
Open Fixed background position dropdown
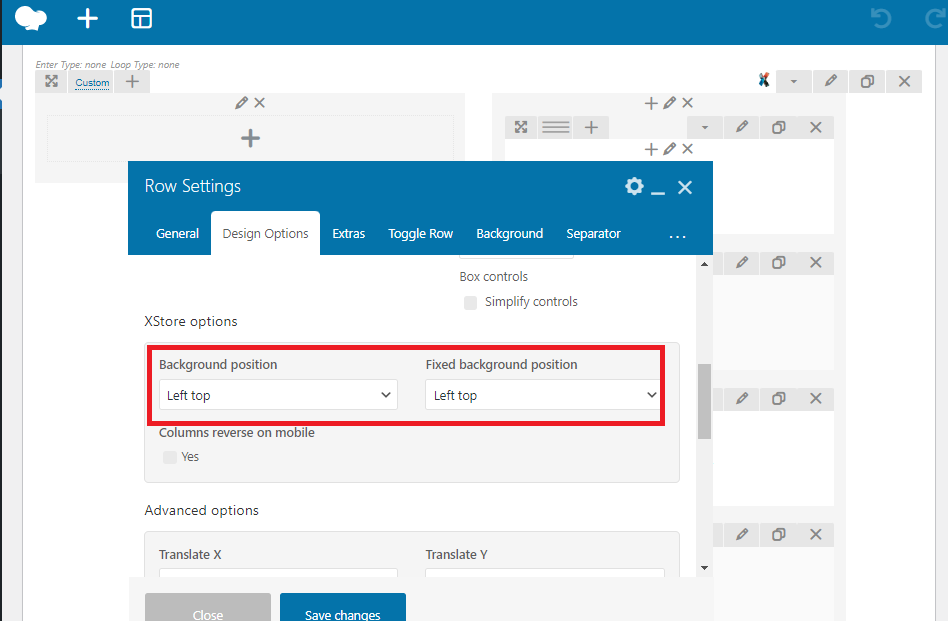(x=544, y=395)
